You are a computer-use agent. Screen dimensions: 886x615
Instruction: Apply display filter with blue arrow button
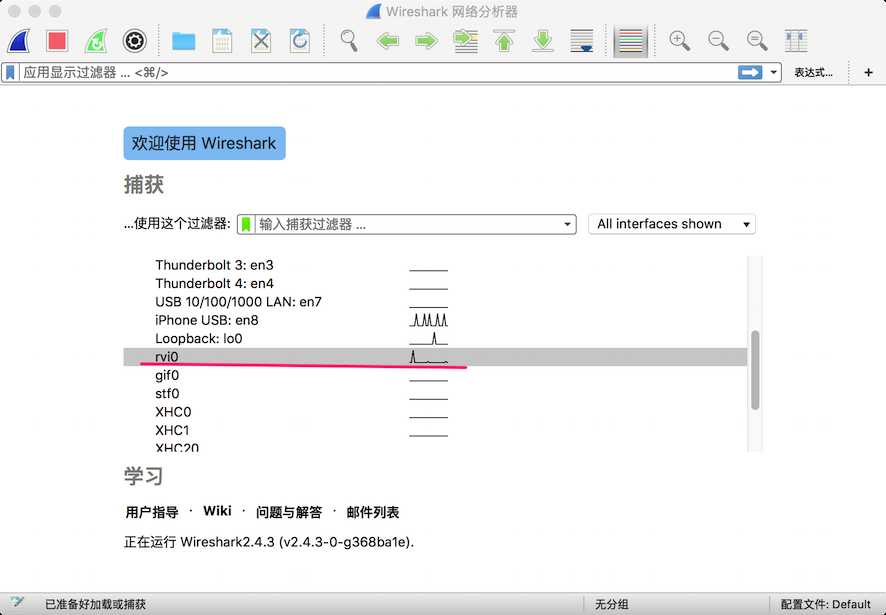click(x=750, y=72)
